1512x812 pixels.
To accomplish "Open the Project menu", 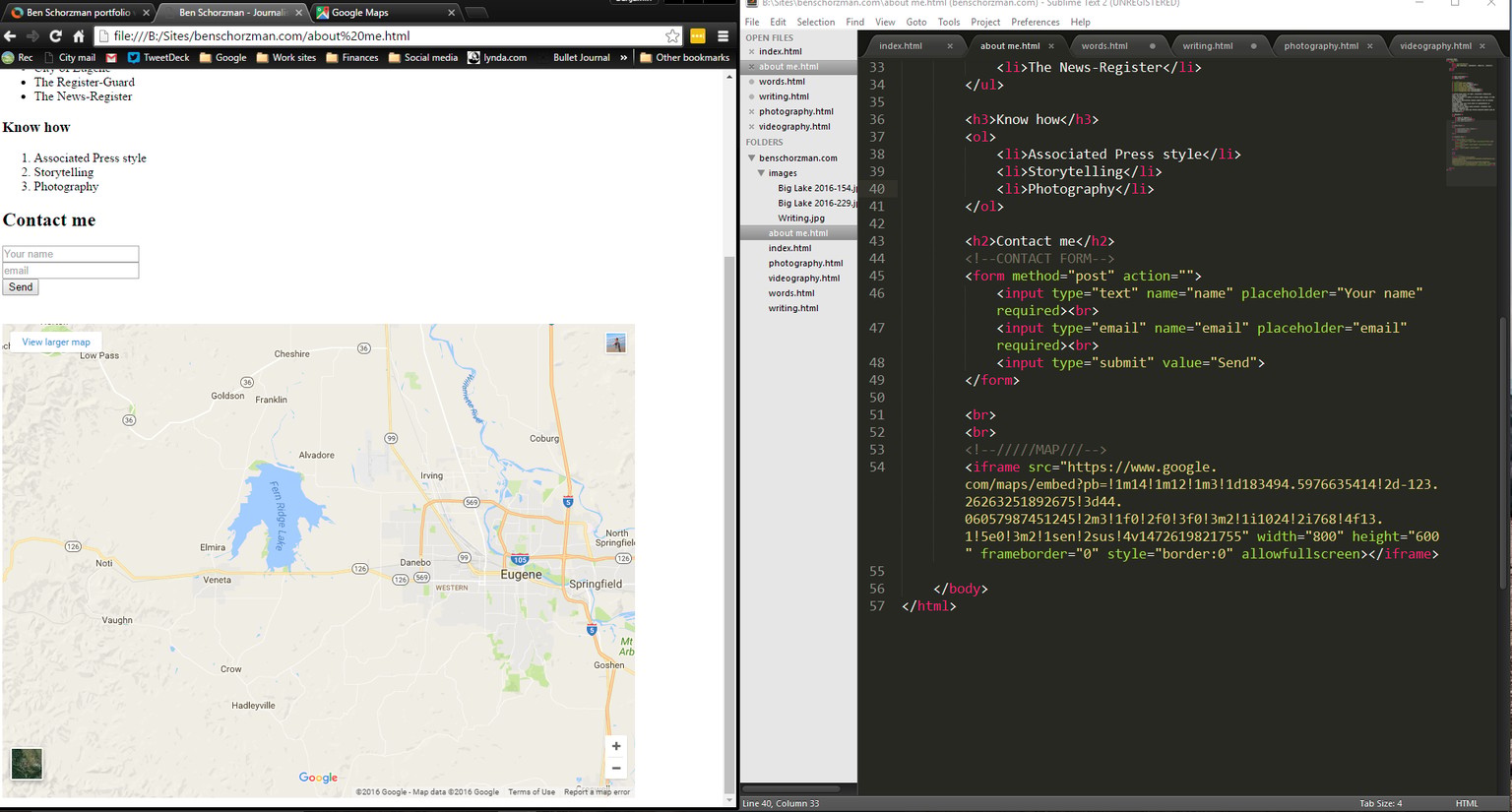I will 984,22.
